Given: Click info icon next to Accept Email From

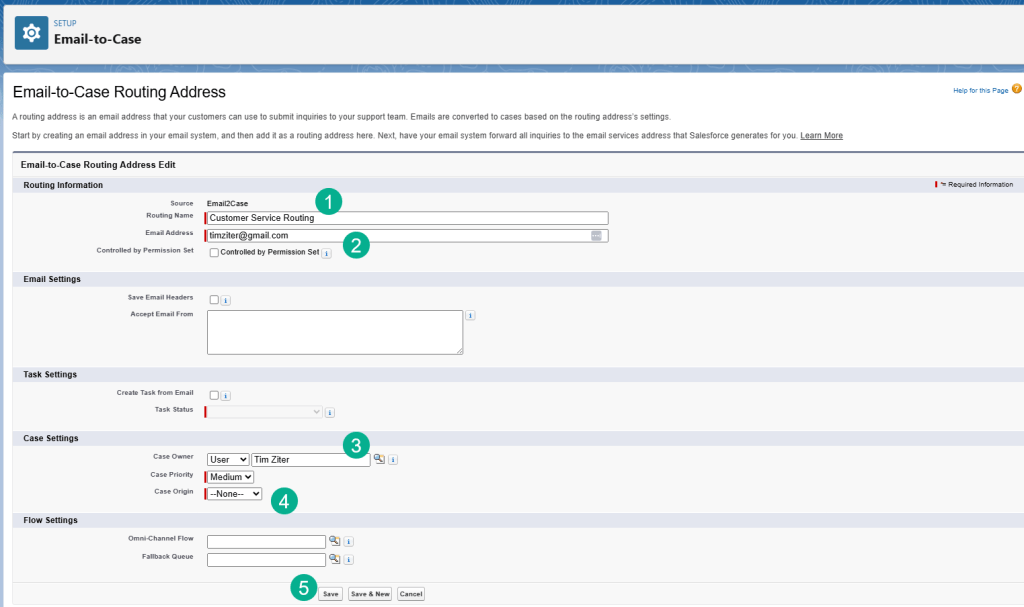Looking at the screenshot, I should 470,316.
